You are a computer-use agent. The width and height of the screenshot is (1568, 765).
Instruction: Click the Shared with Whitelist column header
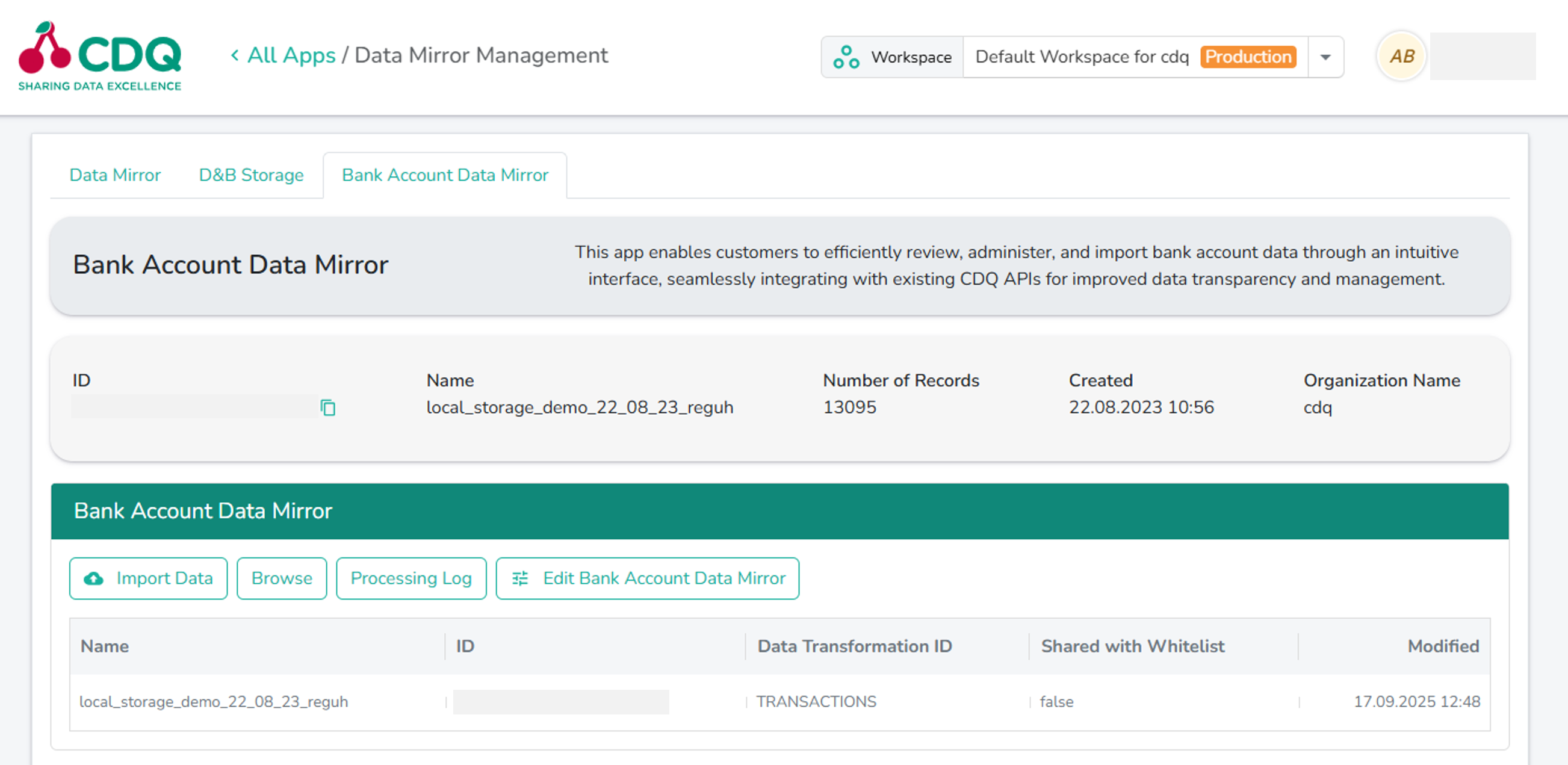(x=1132, y=646)
